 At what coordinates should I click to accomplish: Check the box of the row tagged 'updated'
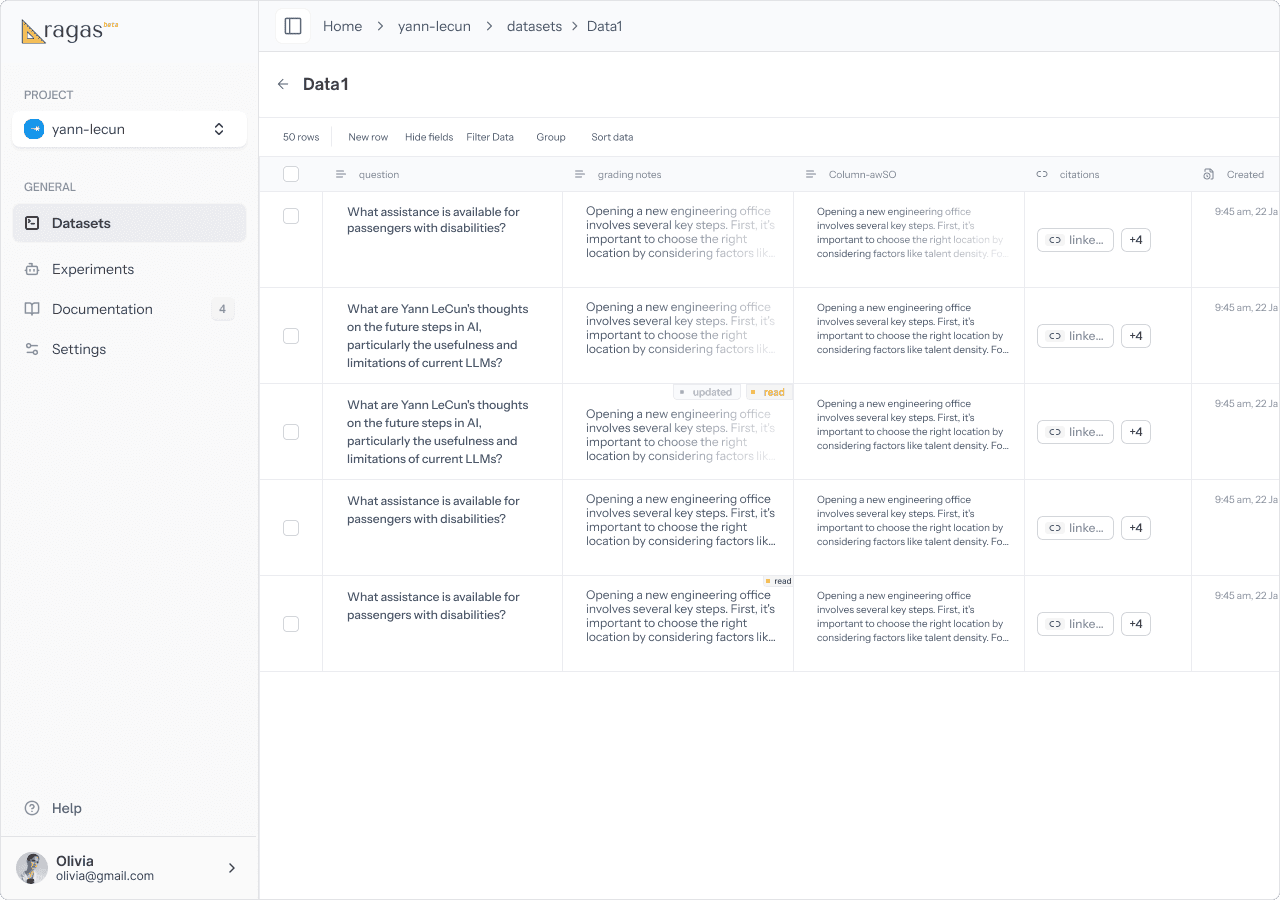(x=291, y=432)
